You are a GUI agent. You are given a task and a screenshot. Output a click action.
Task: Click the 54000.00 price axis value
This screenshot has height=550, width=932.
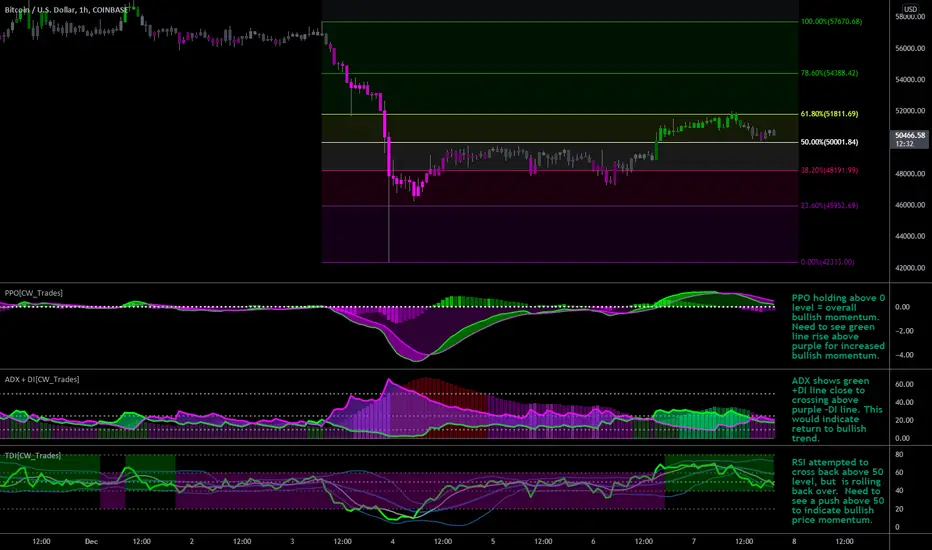pyautogui.click(x=910, y=80)
